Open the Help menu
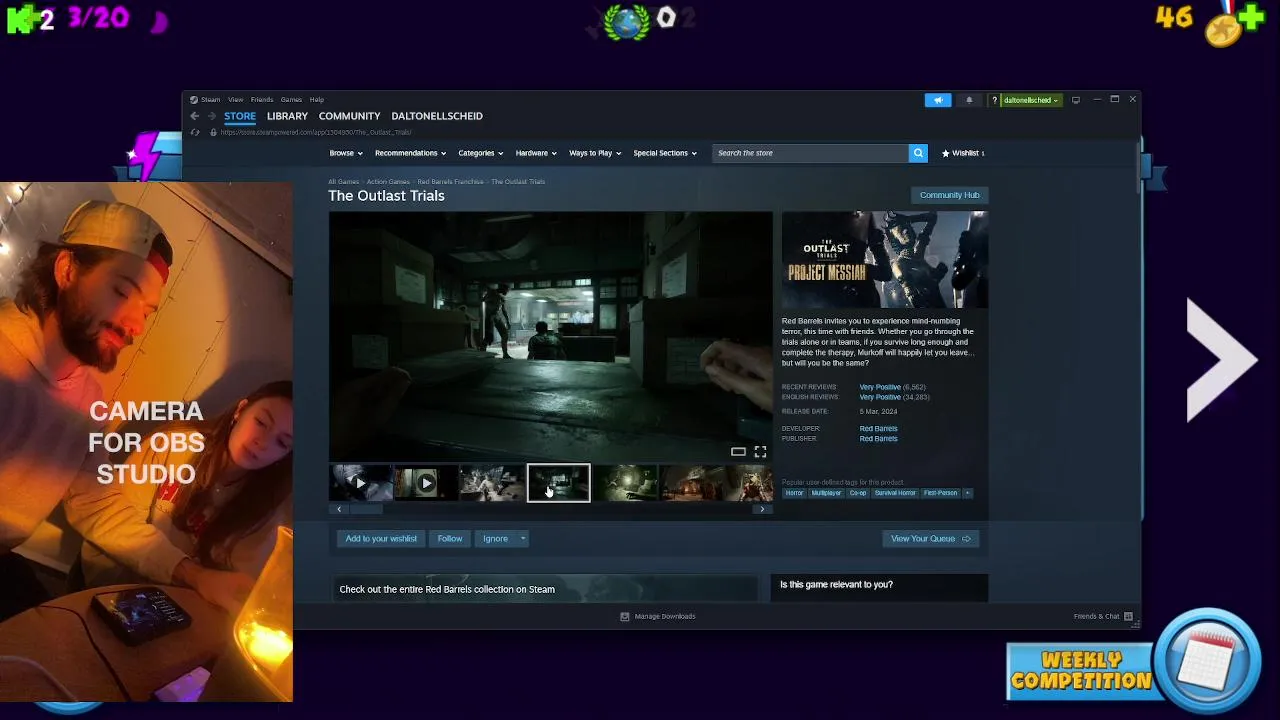The height and width of the screenshot is (720, 1280). 316,100
